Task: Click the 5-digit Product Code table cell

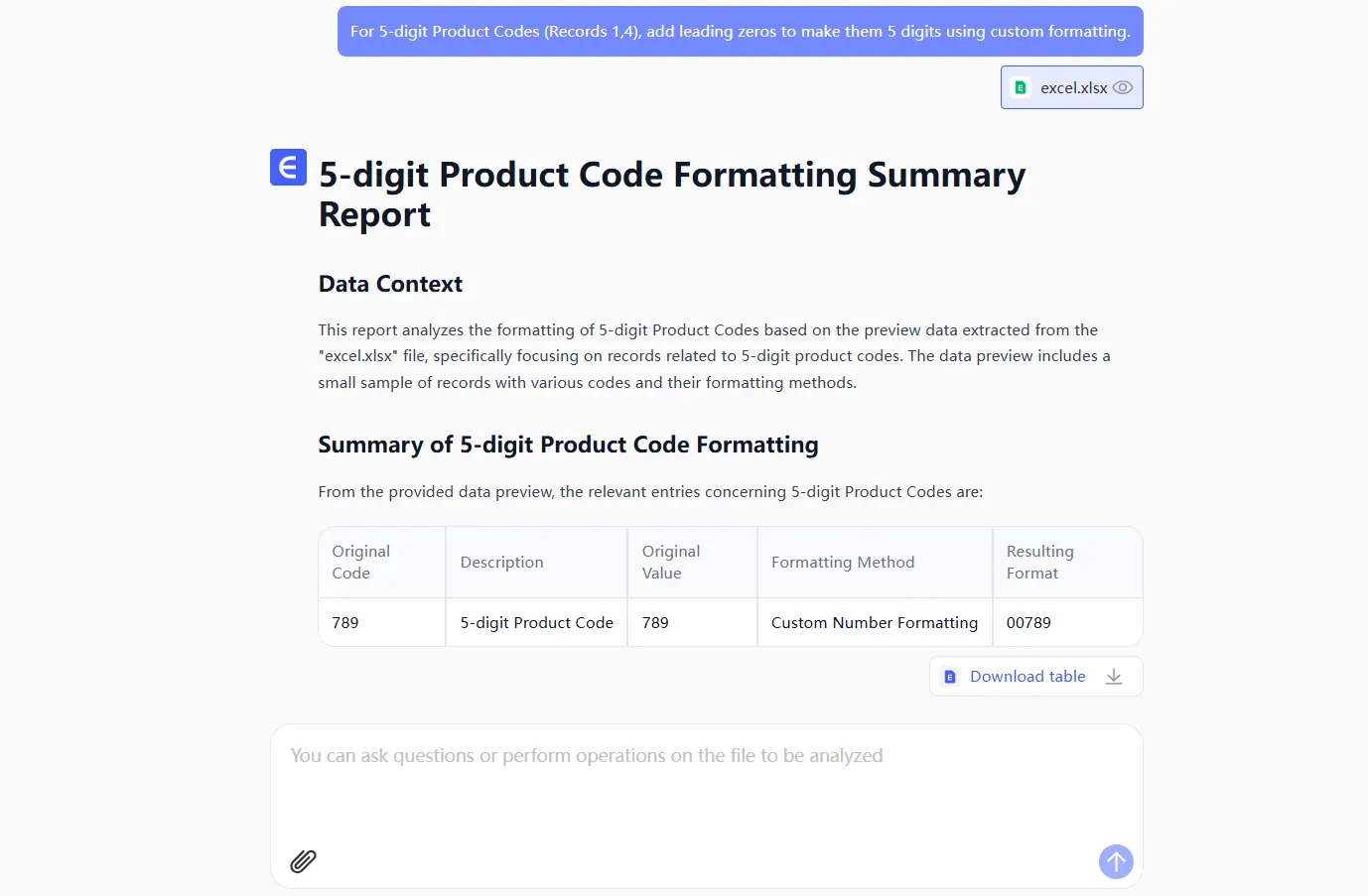Action: (x=537, y=623)
